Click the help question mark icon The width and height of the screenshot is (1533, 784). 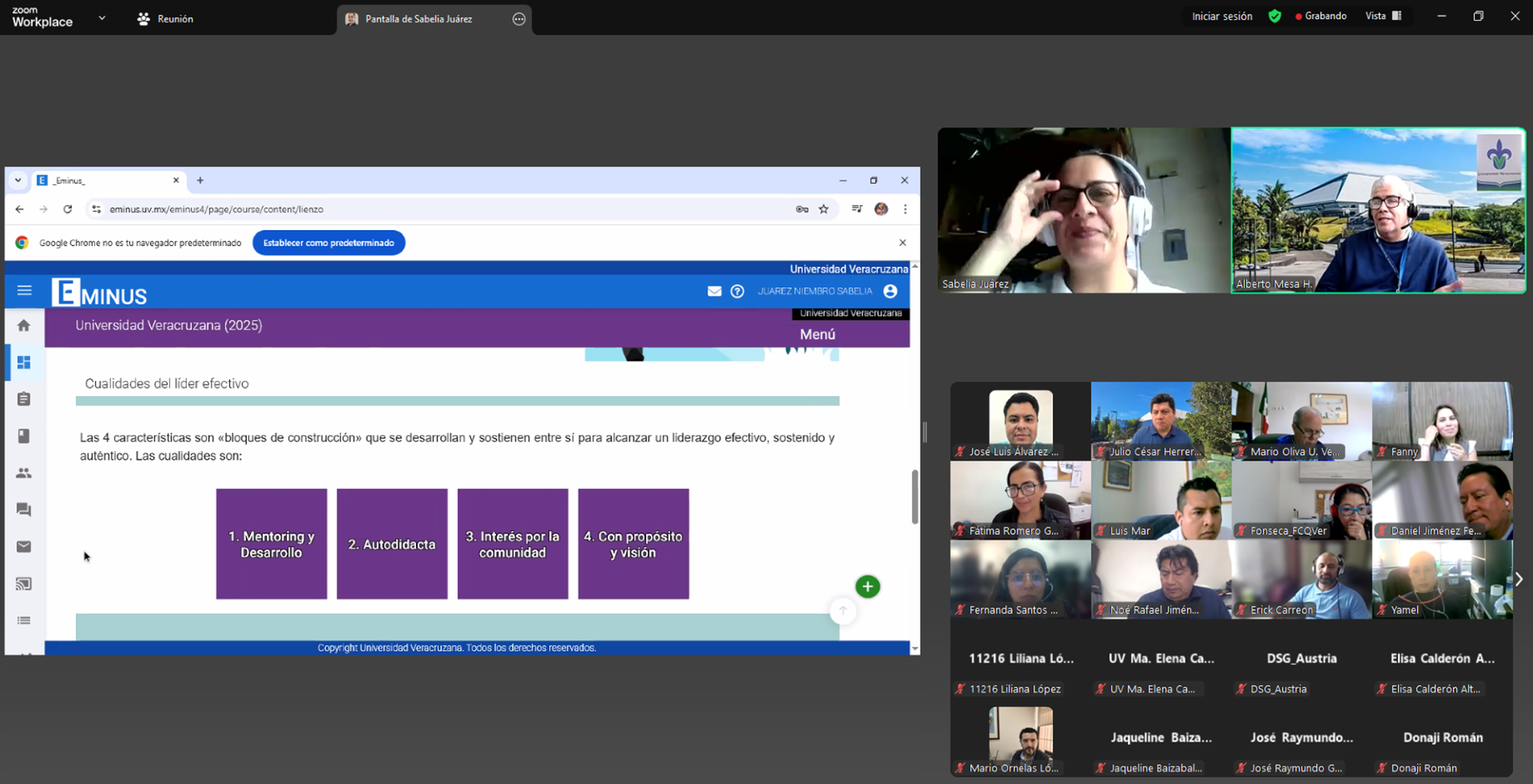click(x=737, y=291)
